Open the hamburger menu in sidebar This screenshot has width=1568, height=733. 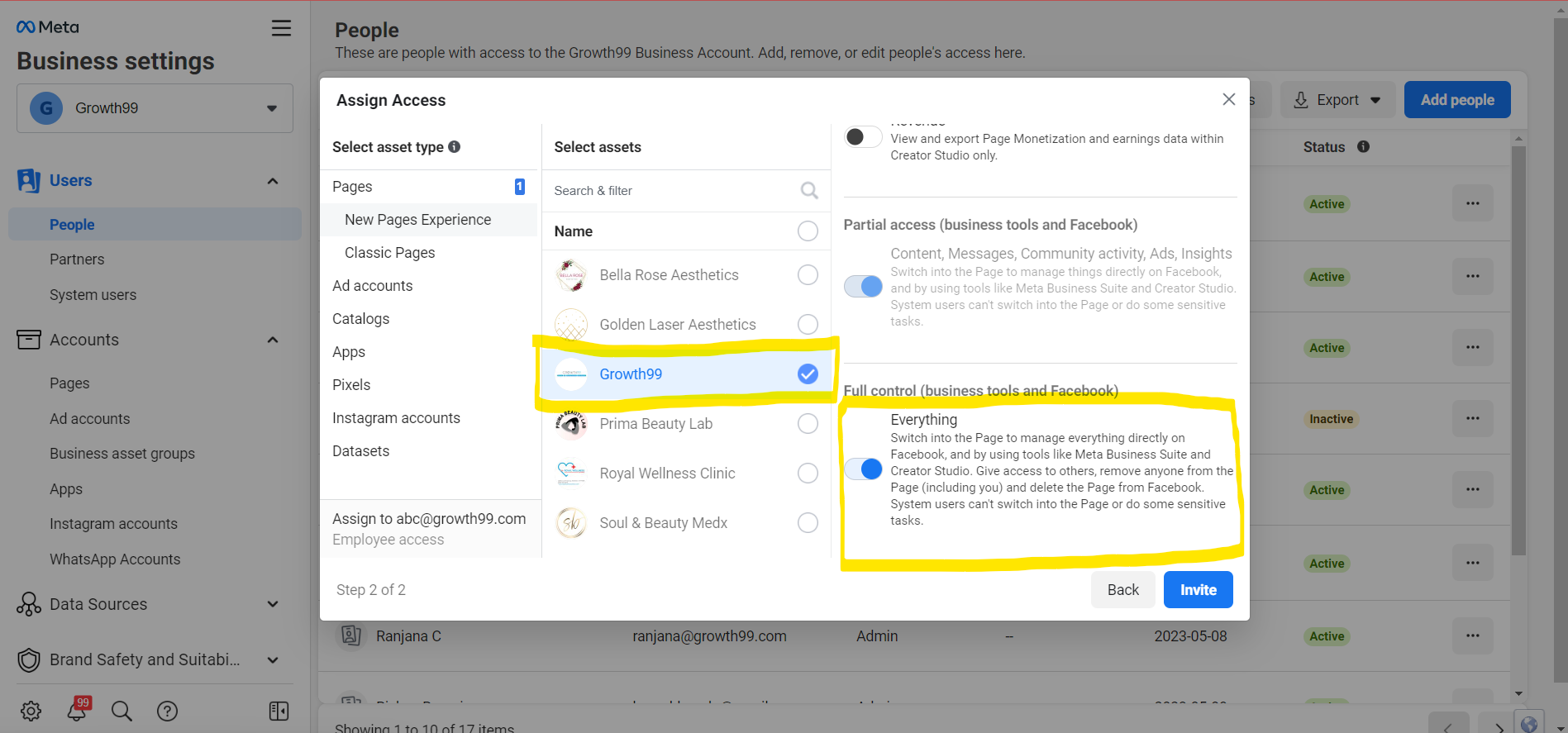pyautogui.click(x=281, y=28)
